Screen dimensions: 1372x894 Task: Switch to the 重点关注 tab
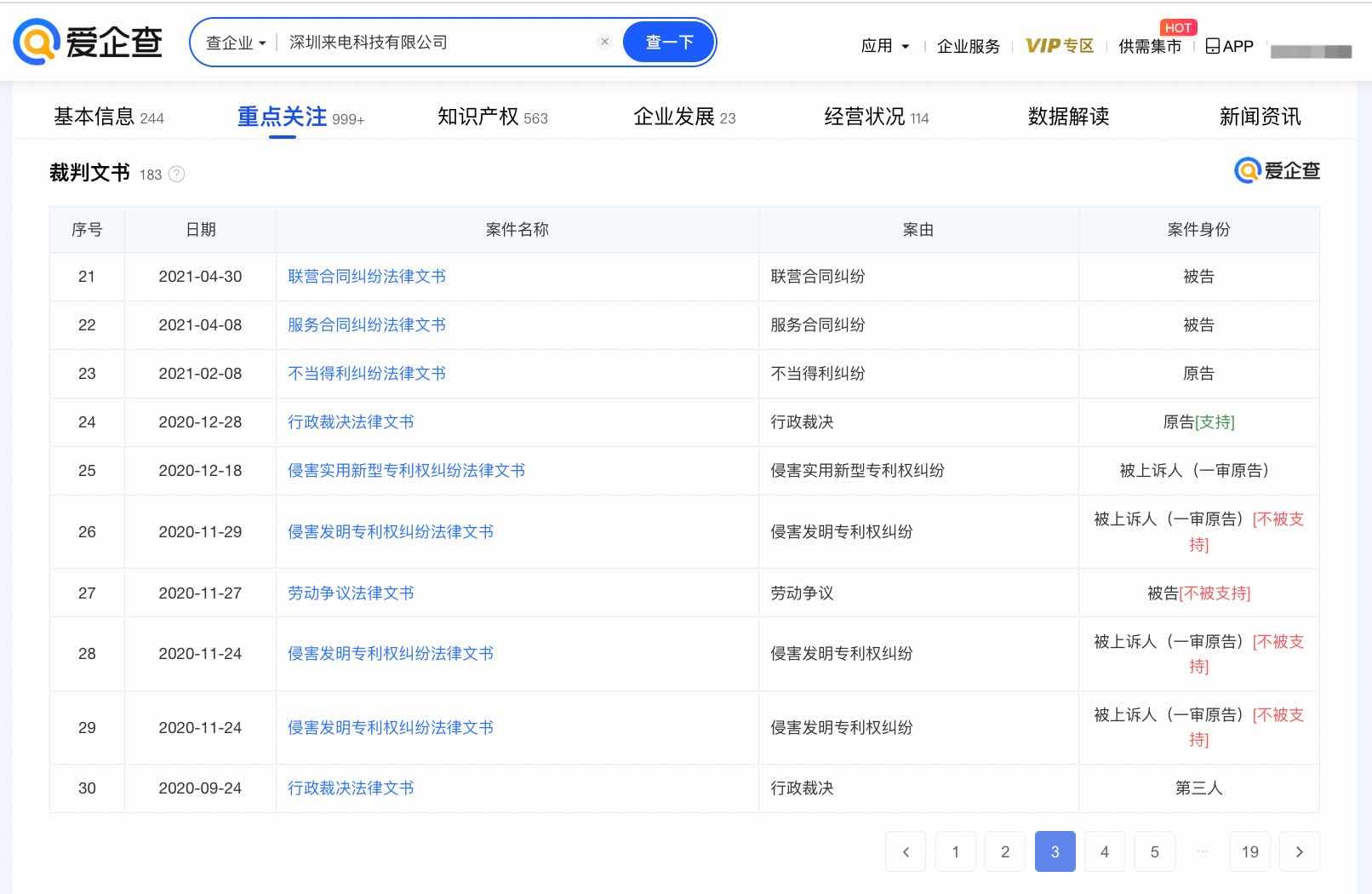300,117
